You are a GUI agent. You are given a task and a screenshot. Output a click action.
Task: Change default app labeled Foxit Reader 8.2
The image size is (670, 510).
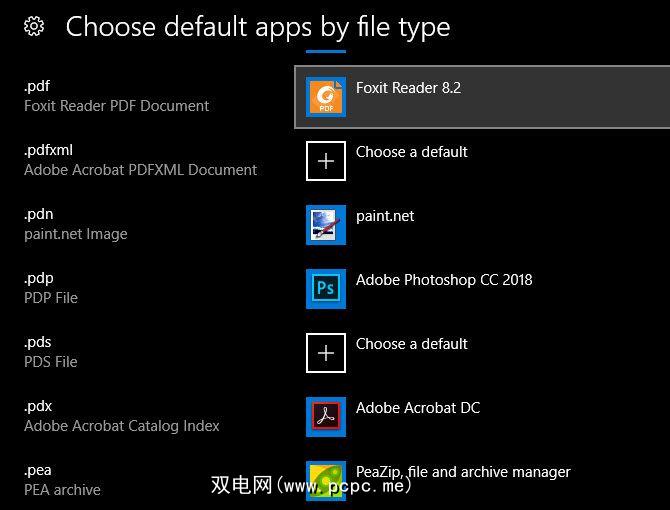pyautogui.click(x=408, y=88)
